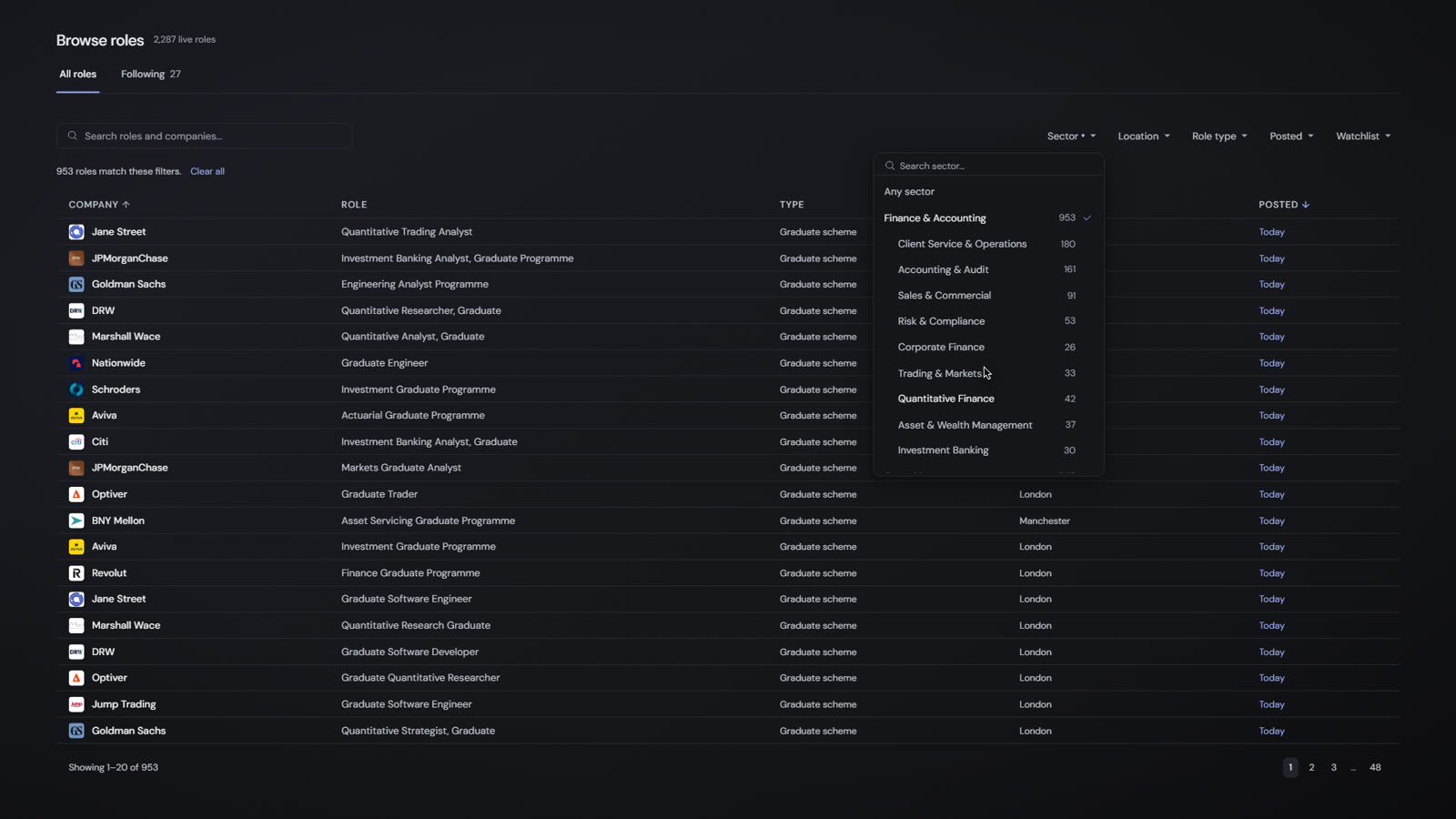
Task: Focus the Search sector field
Action: [x=988, y=166]
